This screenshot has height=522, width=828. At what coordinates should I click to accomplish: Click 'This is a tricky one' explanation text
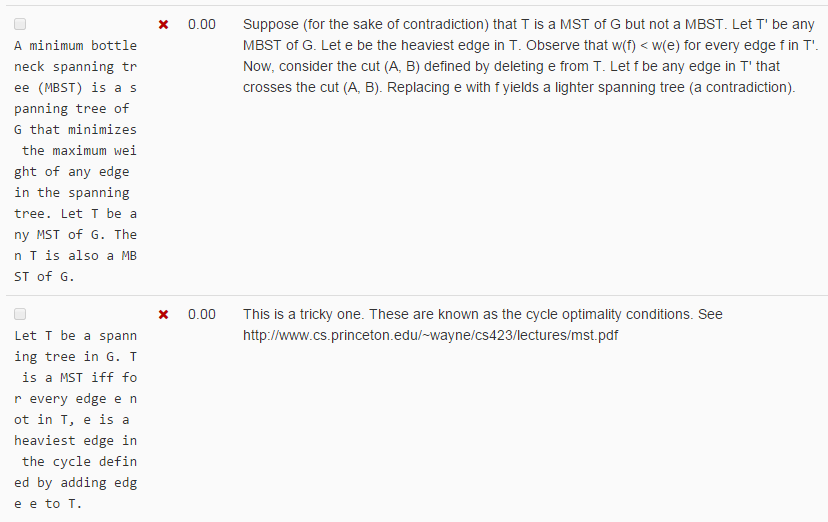point(483,315)
